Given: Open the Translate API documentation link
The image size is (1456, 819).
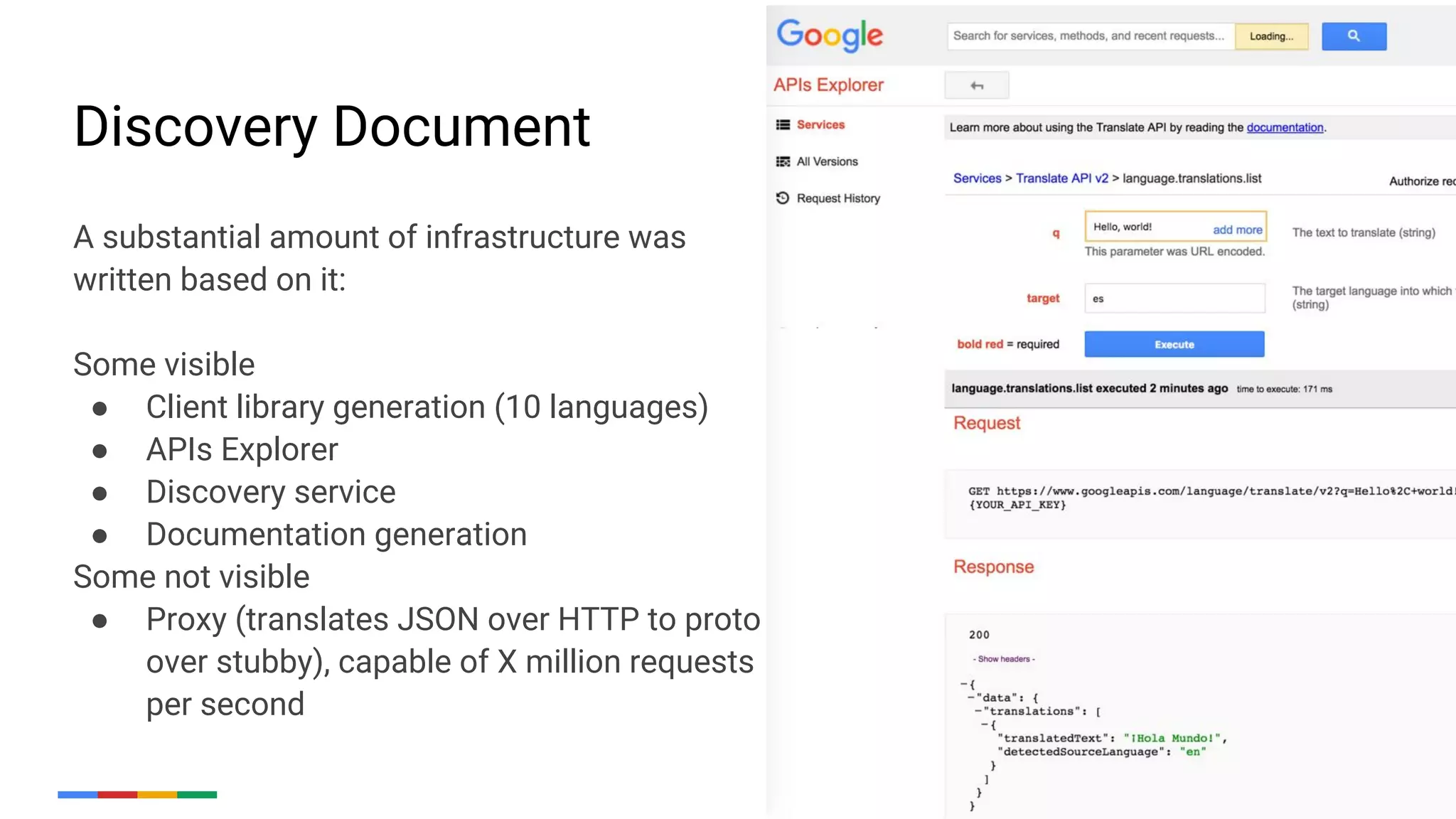Looking at the screenshot, I should click(1285, 127).
